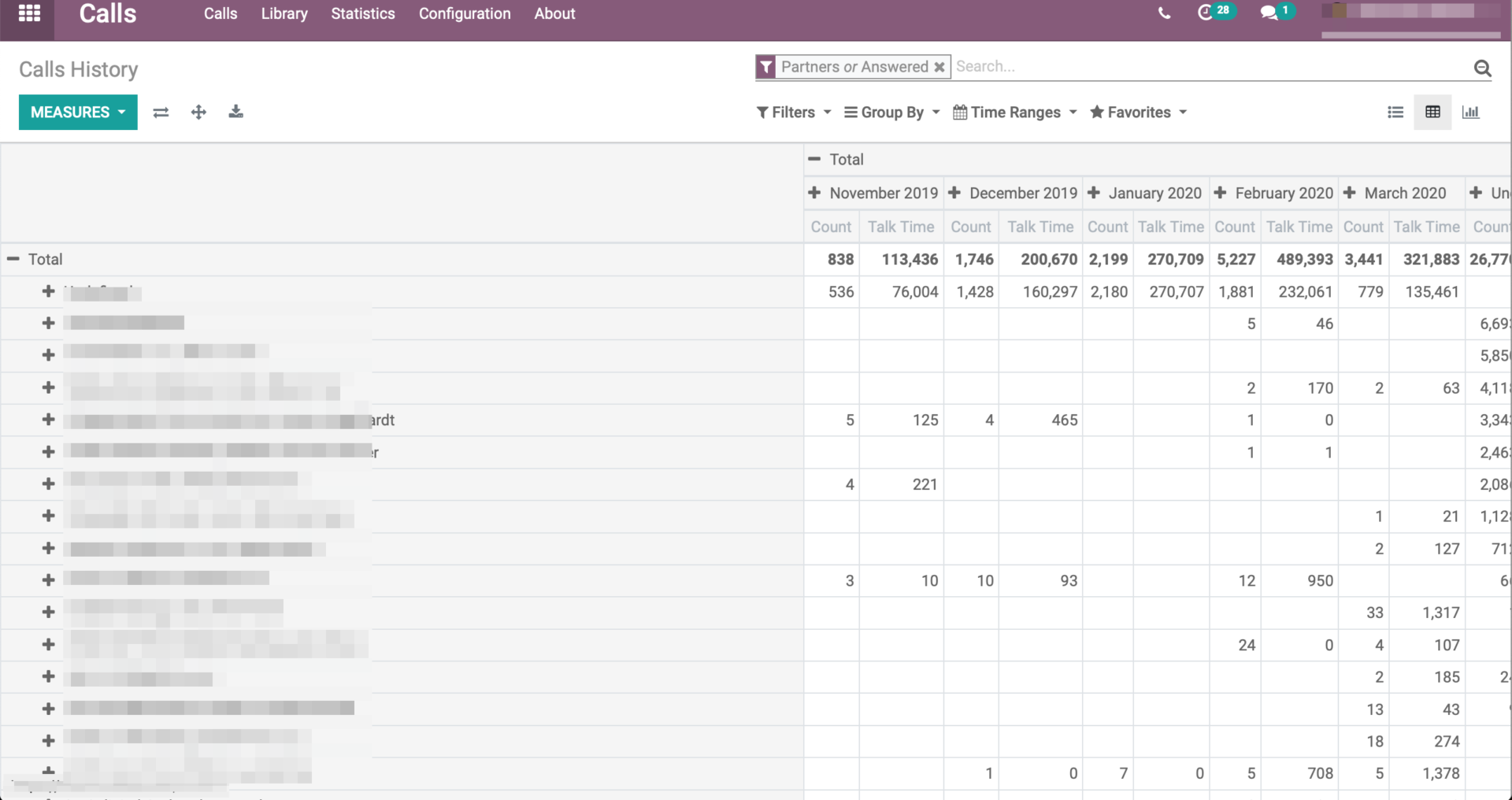Click the phone icon in top bar

(x=1164, y=13)
